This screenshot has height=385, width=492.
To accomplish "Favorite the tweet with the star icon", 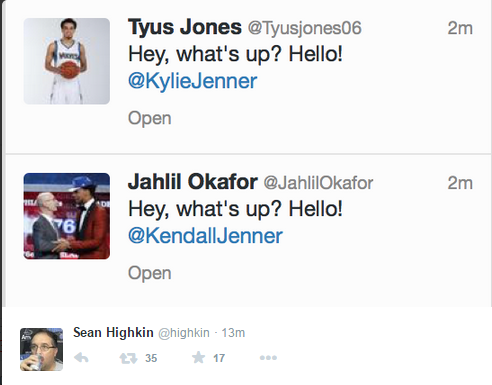I will (x=198, y=358).
